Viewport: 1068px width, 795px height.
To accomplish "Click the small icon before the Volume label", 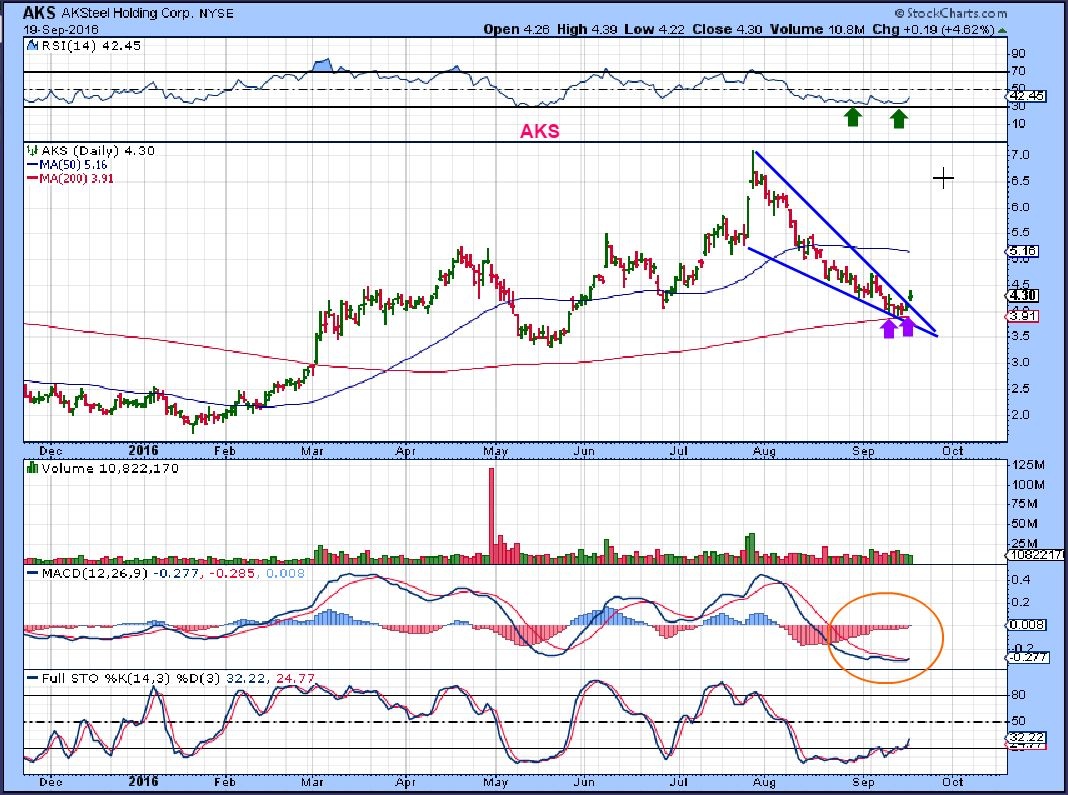I will (x=30, y=468).
